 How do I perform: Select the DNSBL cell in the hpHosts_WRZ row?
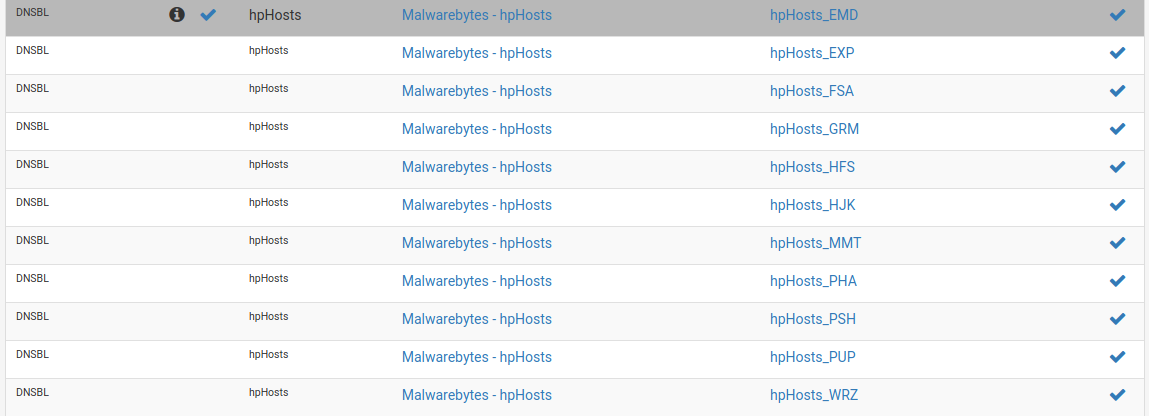tap(32, 393)
